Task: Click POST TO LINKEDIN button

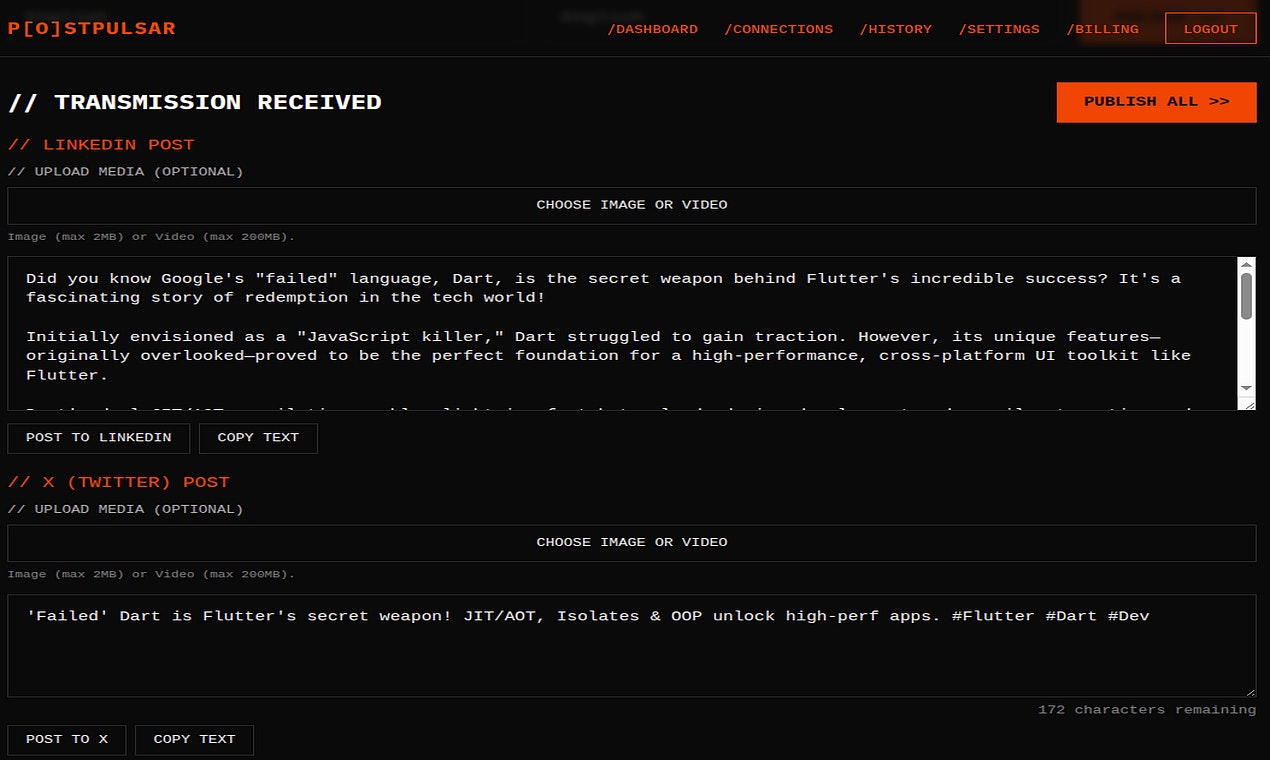Action: 99,438
